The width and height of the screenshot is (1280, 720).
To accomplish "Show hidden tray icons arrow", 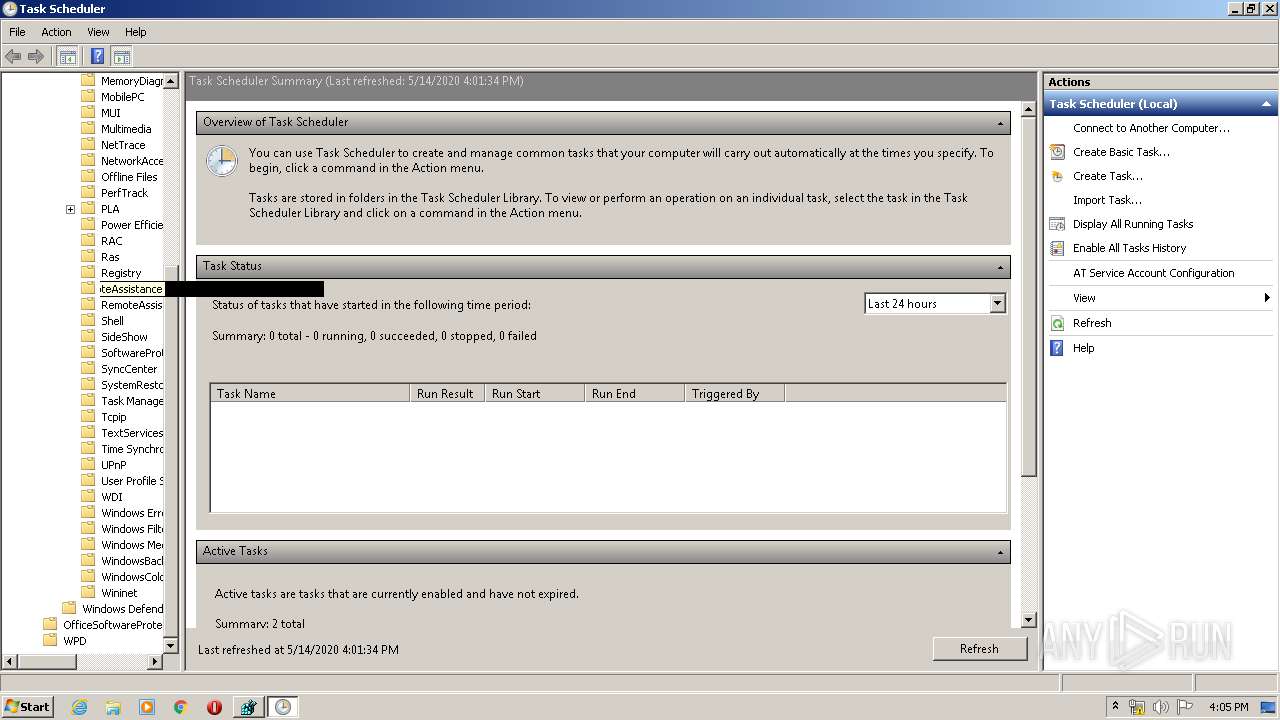I will pyautogui.click(x=1116, y=706).
